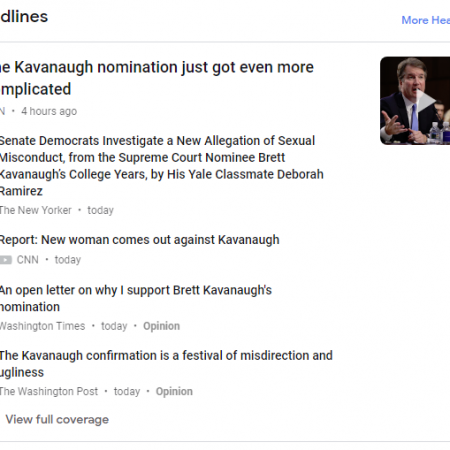Click View full coverage

[57, 419]
